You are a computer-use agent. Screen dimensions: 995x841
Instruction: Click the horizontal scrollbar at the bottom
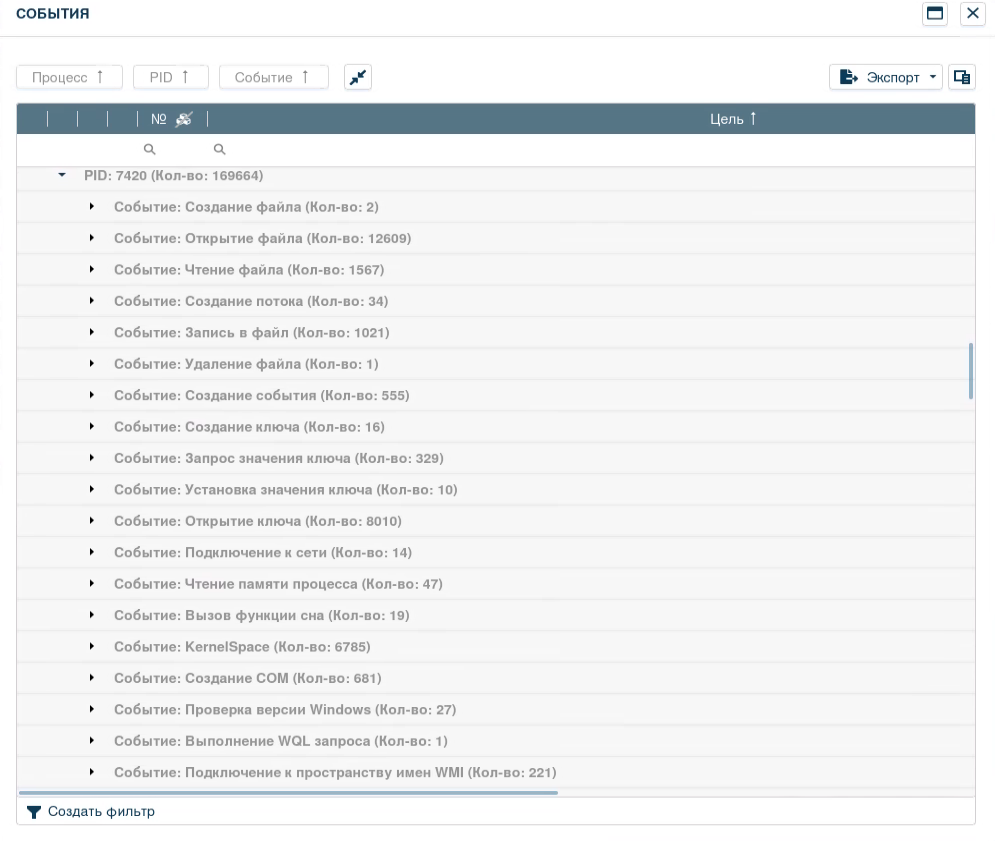(288, 793)
